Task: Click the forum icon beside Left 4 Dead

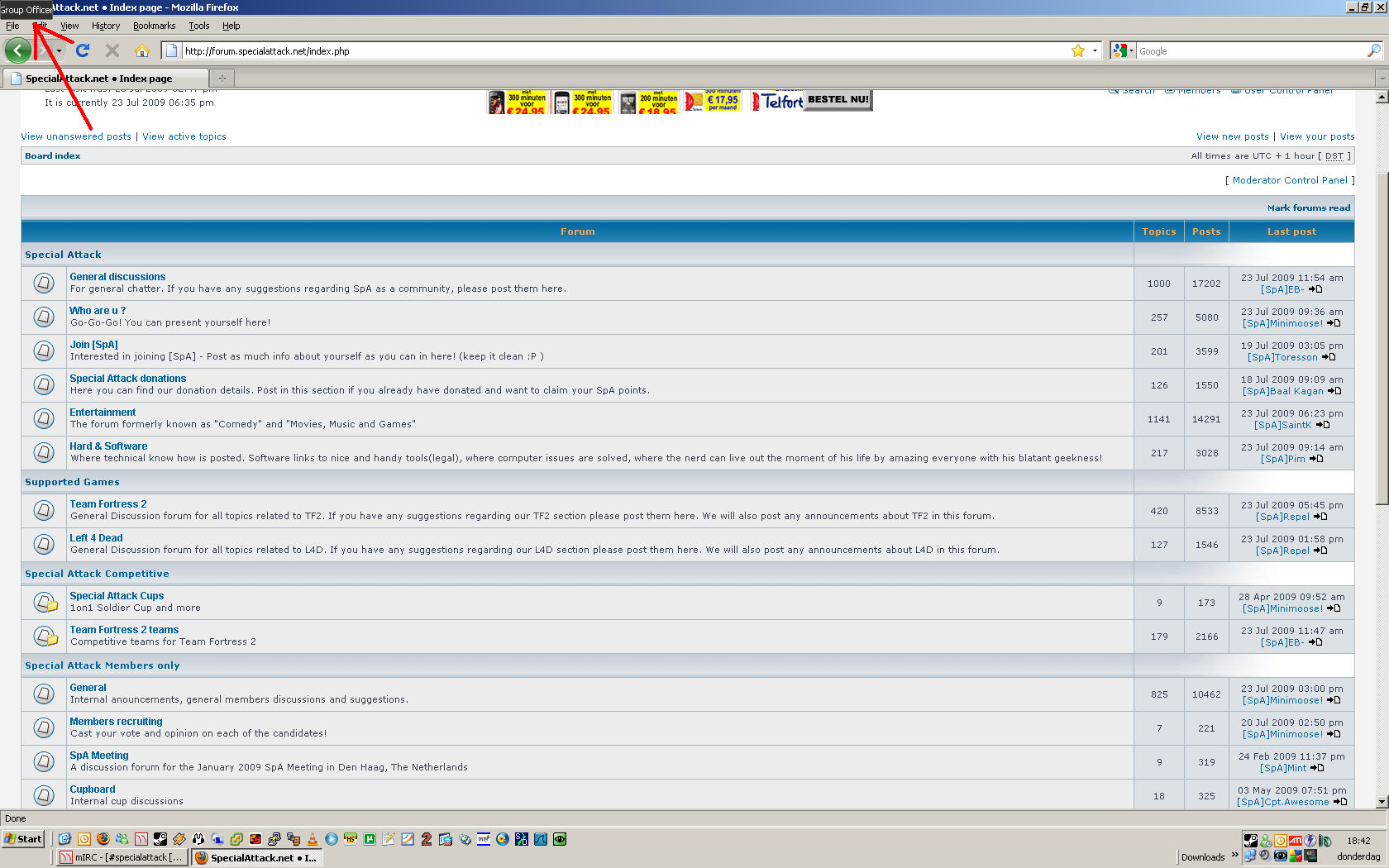Action: (x=44, y=544)
